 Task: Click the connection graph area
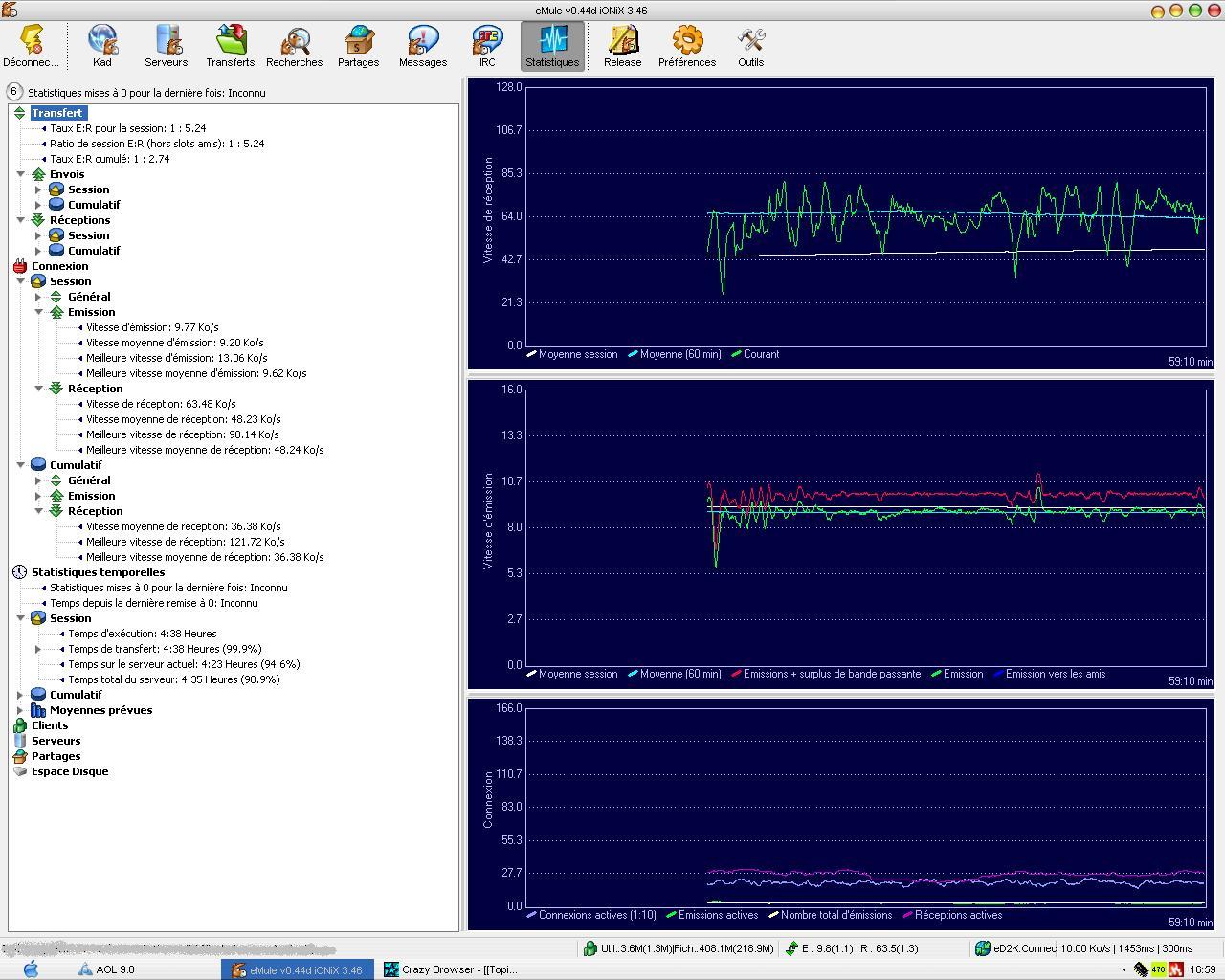864,807
